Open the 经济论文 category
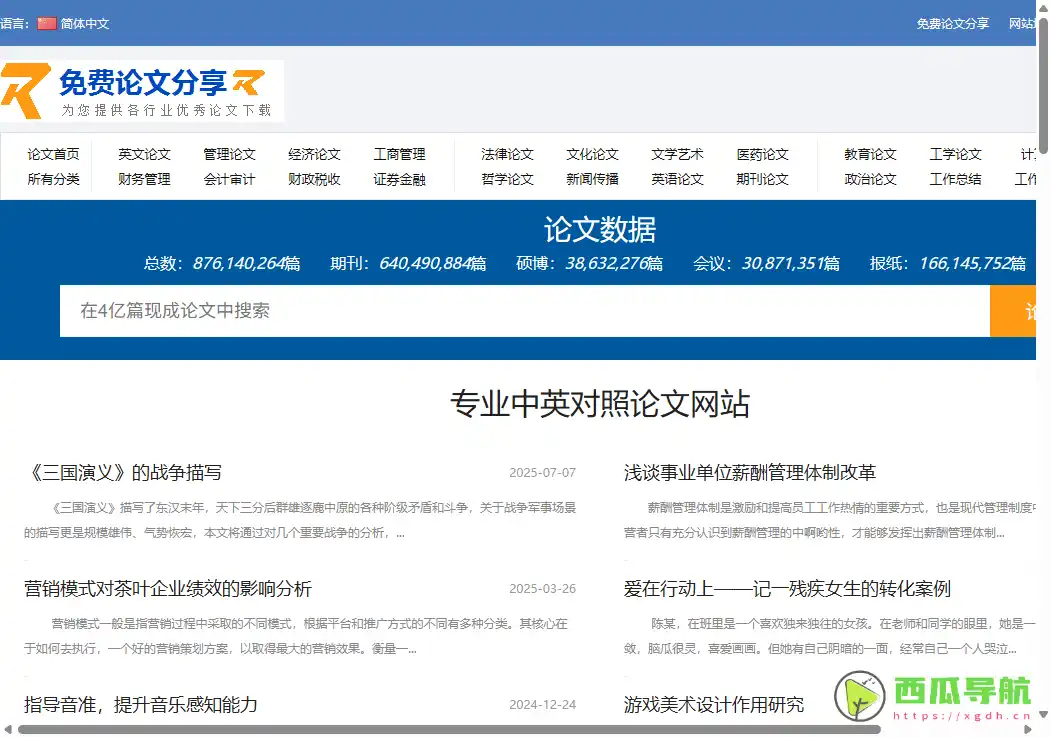Screen dimensions: 1051x737 click(x=315, y=154)
